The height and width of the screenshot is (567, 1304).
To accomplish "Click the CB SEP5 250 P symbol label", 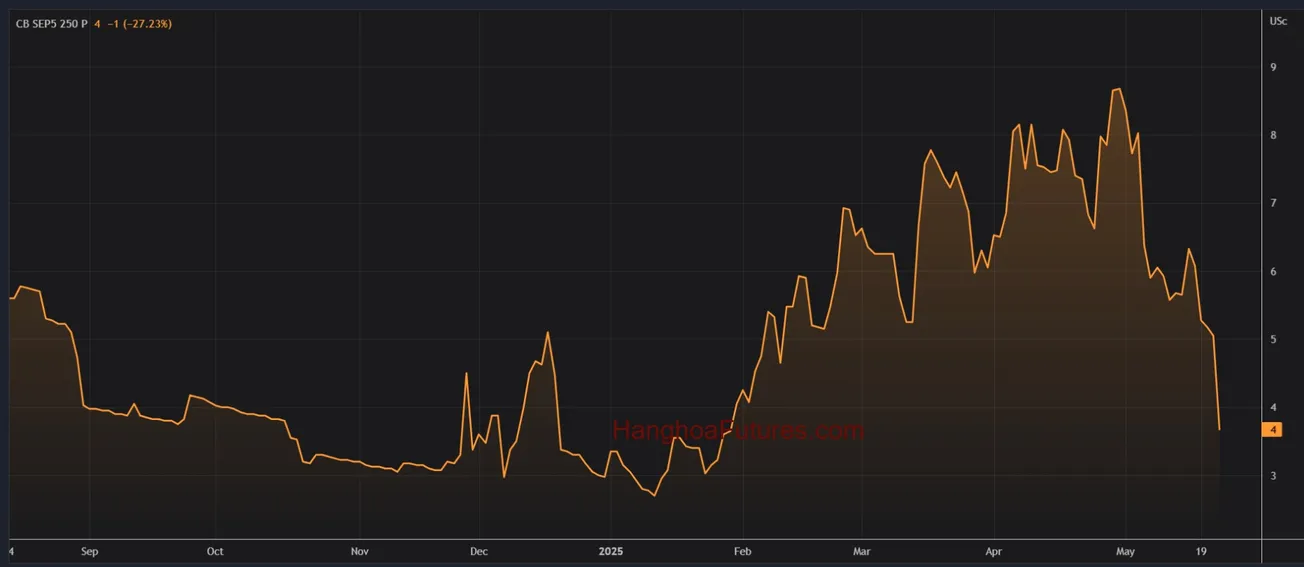I will tap(51, 24).
